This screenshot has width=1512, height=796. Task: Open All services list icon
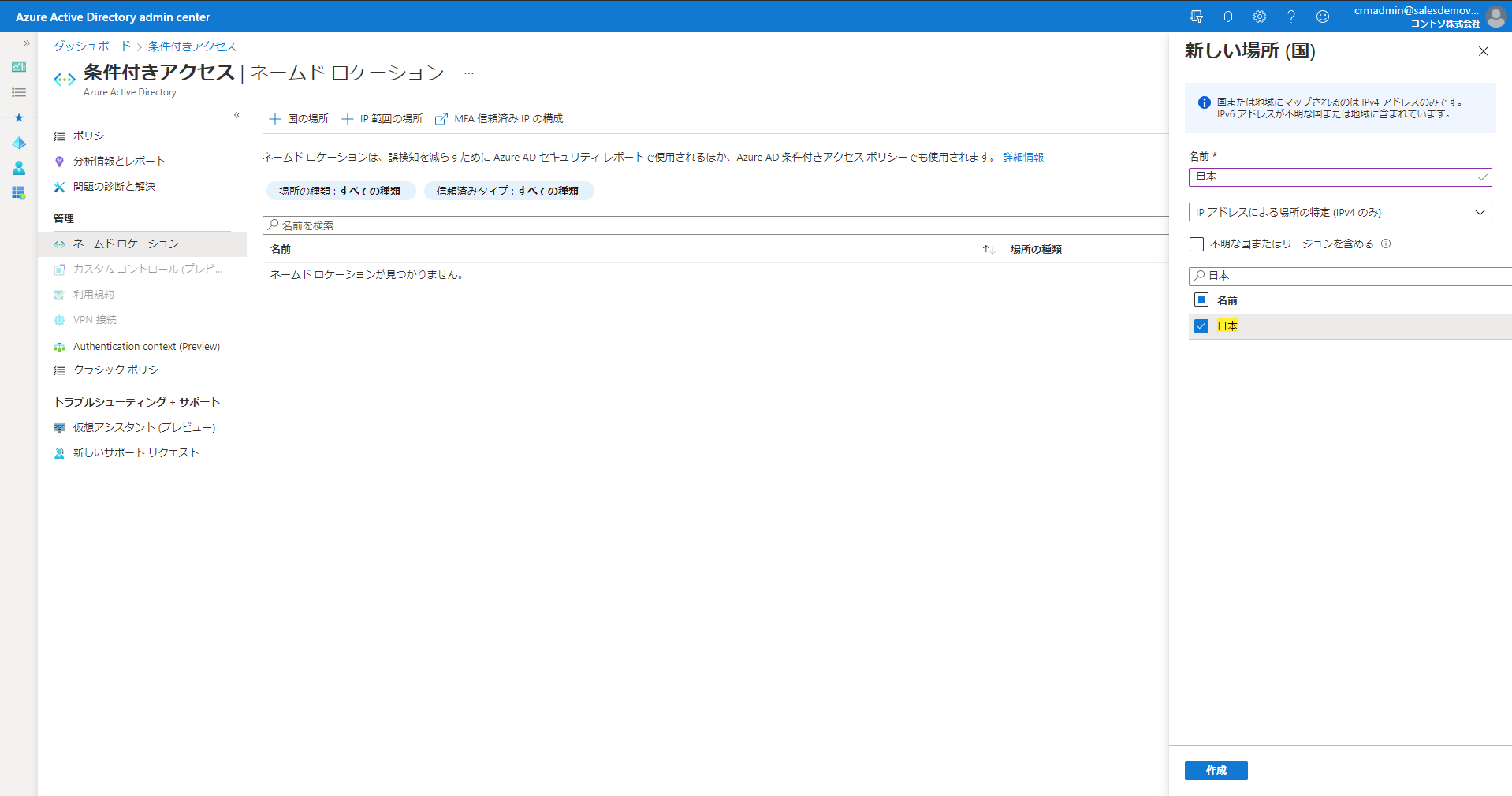click(x=19, y=92)
